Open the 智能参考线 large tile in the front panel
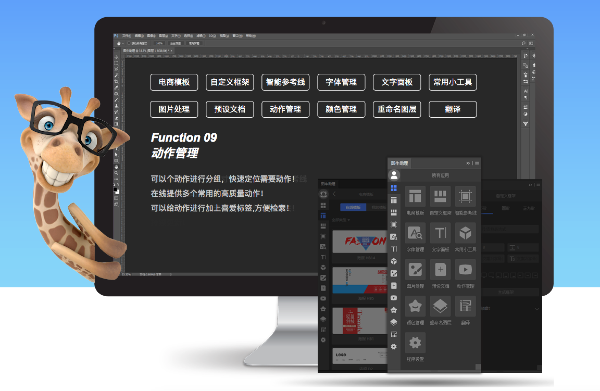The image size is (600, 391). point(465,197)
